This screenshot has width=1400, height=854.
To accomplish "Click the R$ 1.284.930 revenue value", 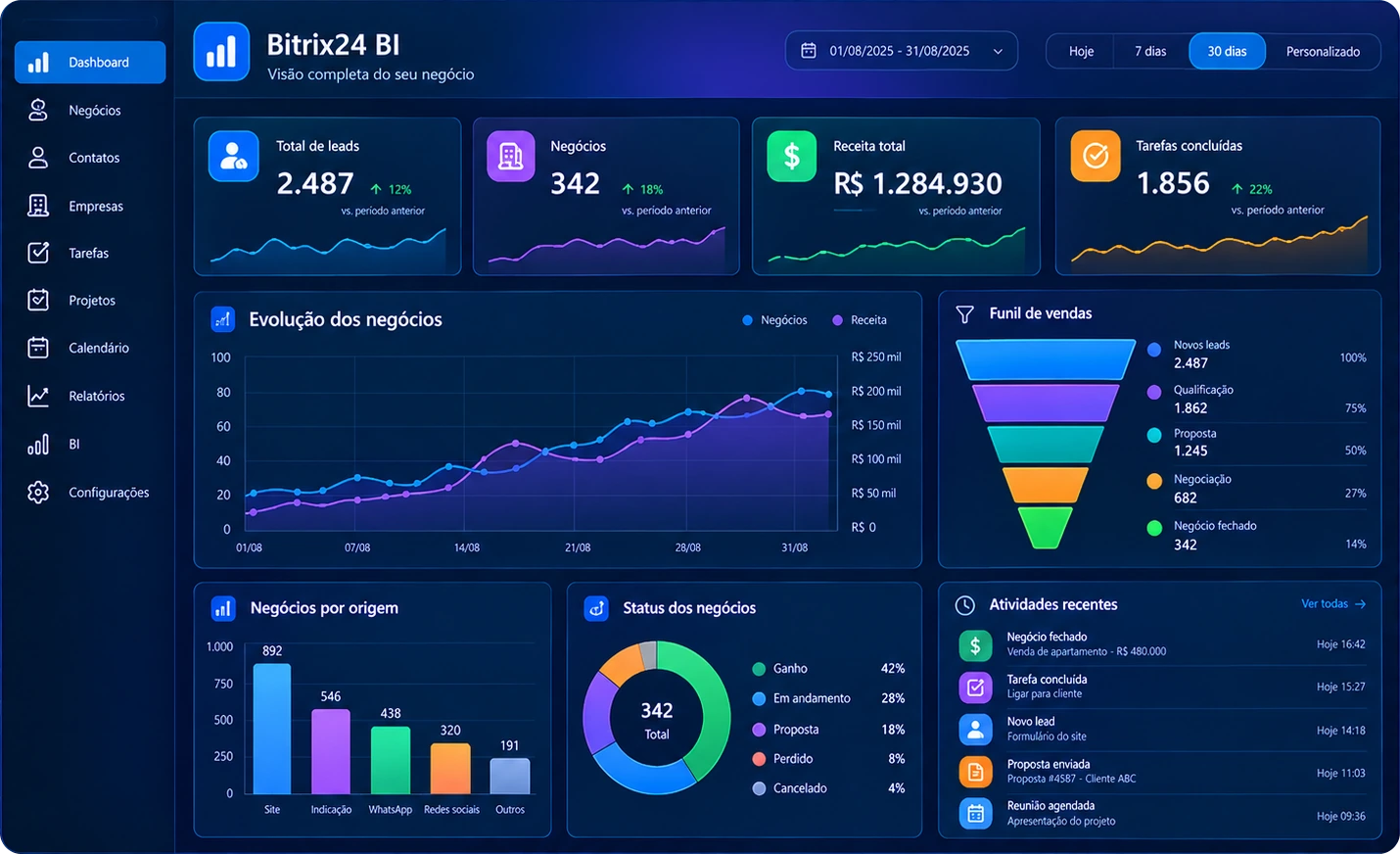I will [x=918, y=184].
